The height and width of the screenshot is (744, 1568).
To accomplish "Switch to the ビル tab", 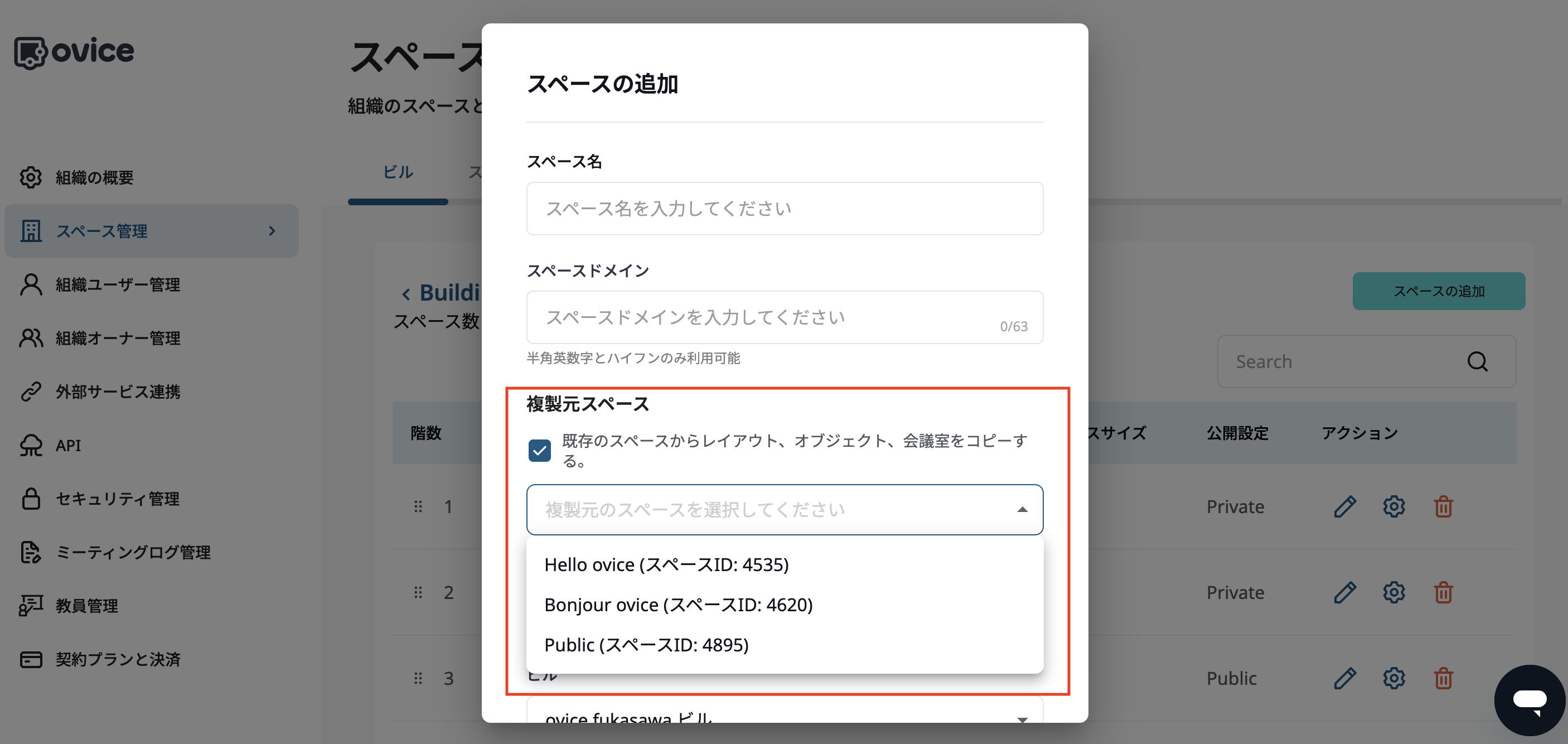I will tap(398, 172).
